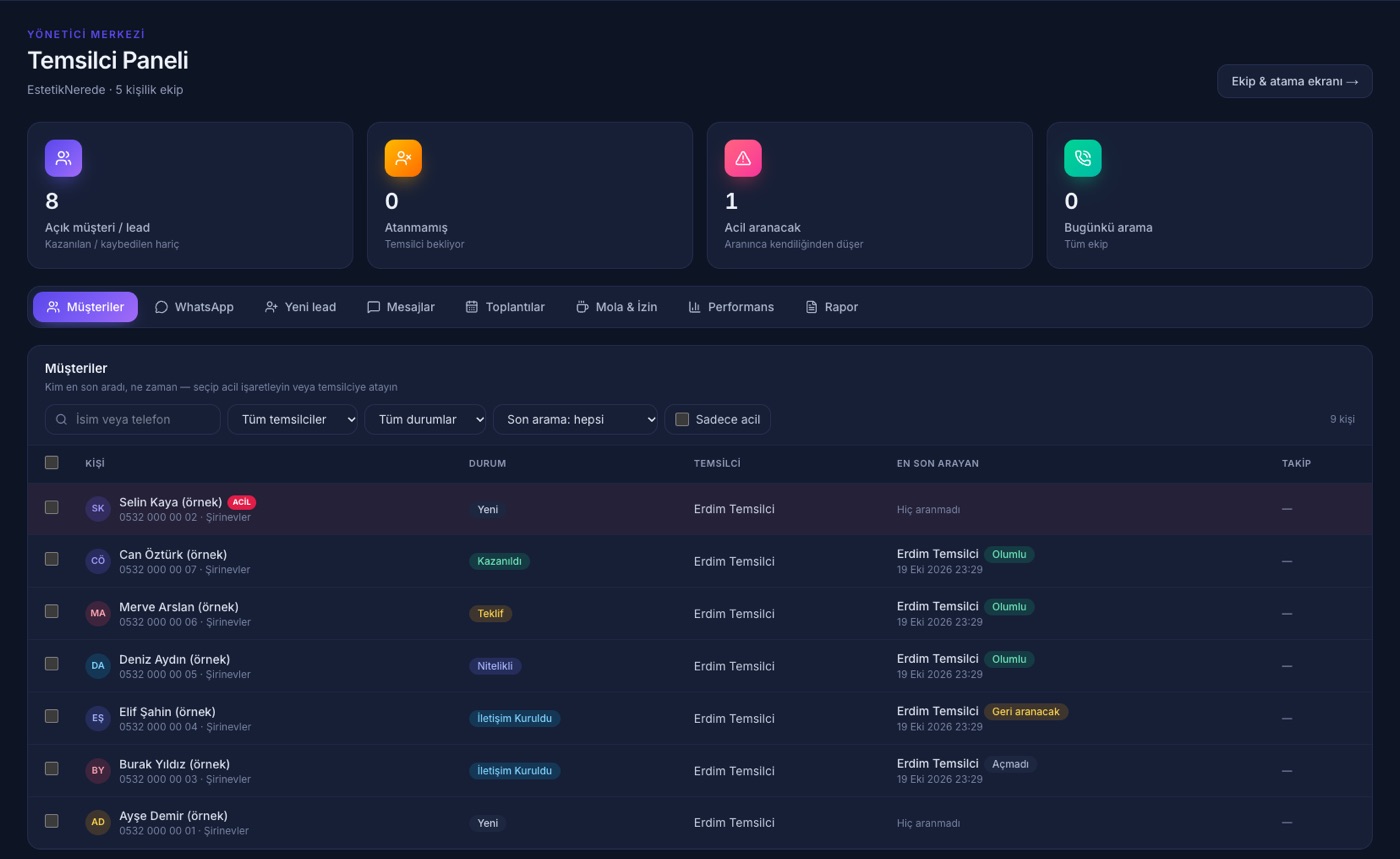The width and height of the screenshot is (1400, 859).
Task: Click the Kazanıldı status badge for Can Öztürk
Action: [x=499, y=561]
